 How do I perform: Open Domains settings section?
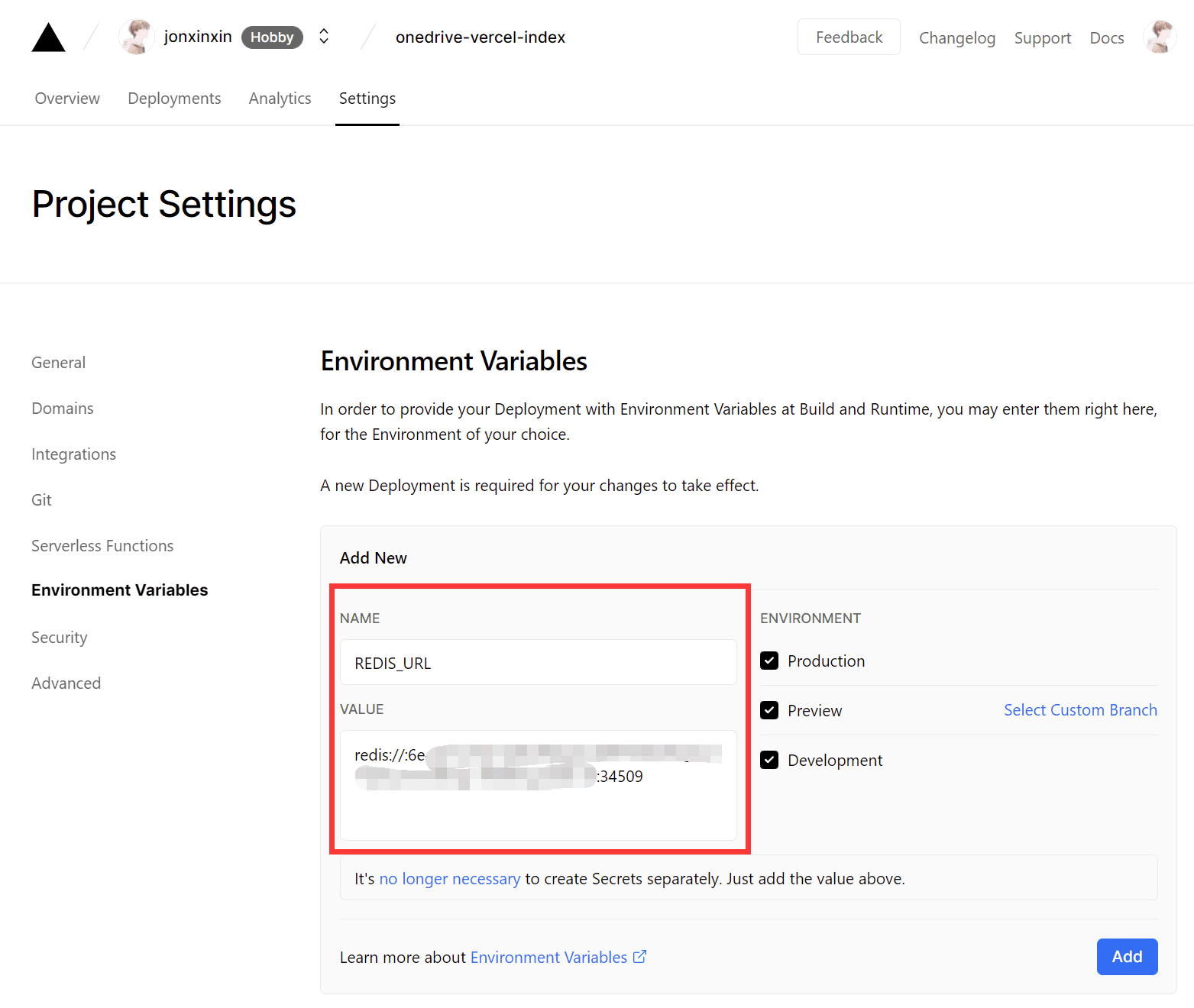point(63,409)
